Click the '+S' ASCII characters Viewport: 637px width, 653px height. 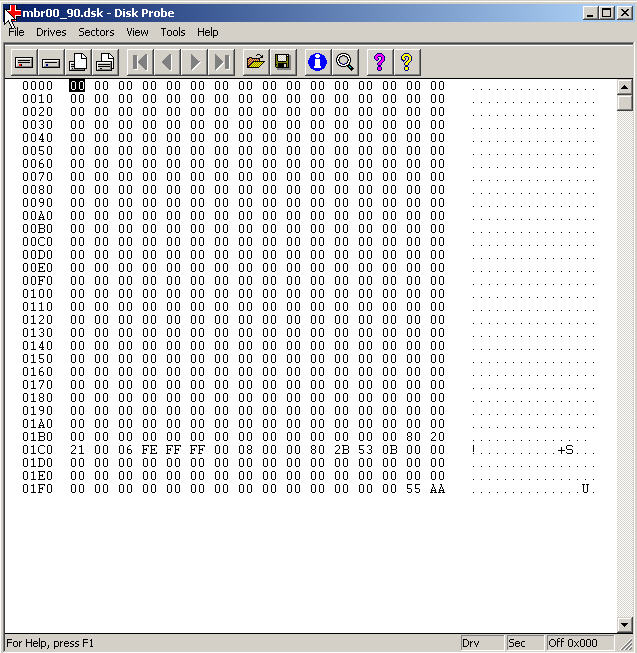coord(565,450)
